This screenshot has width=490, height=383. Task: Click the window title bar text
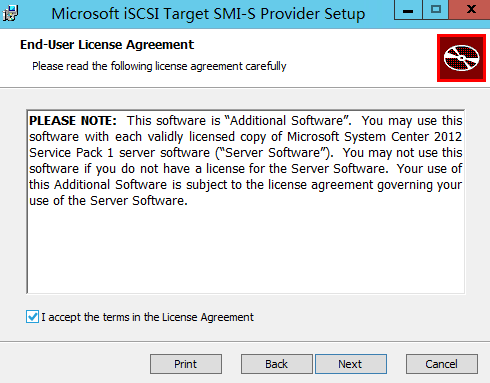[x=208, y=14]
